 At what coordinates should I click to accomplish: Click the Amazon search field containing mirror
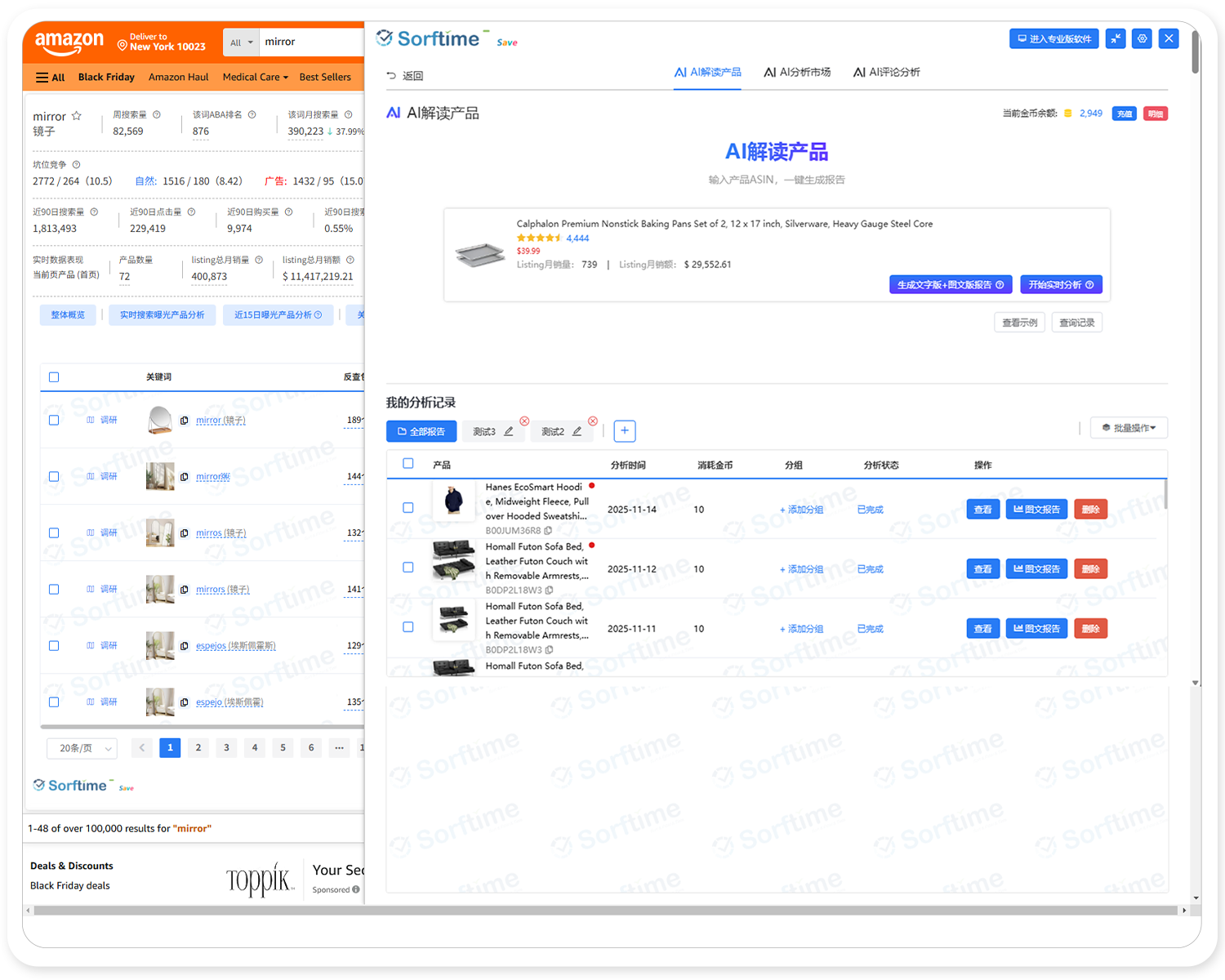click(x=310, y=42)
